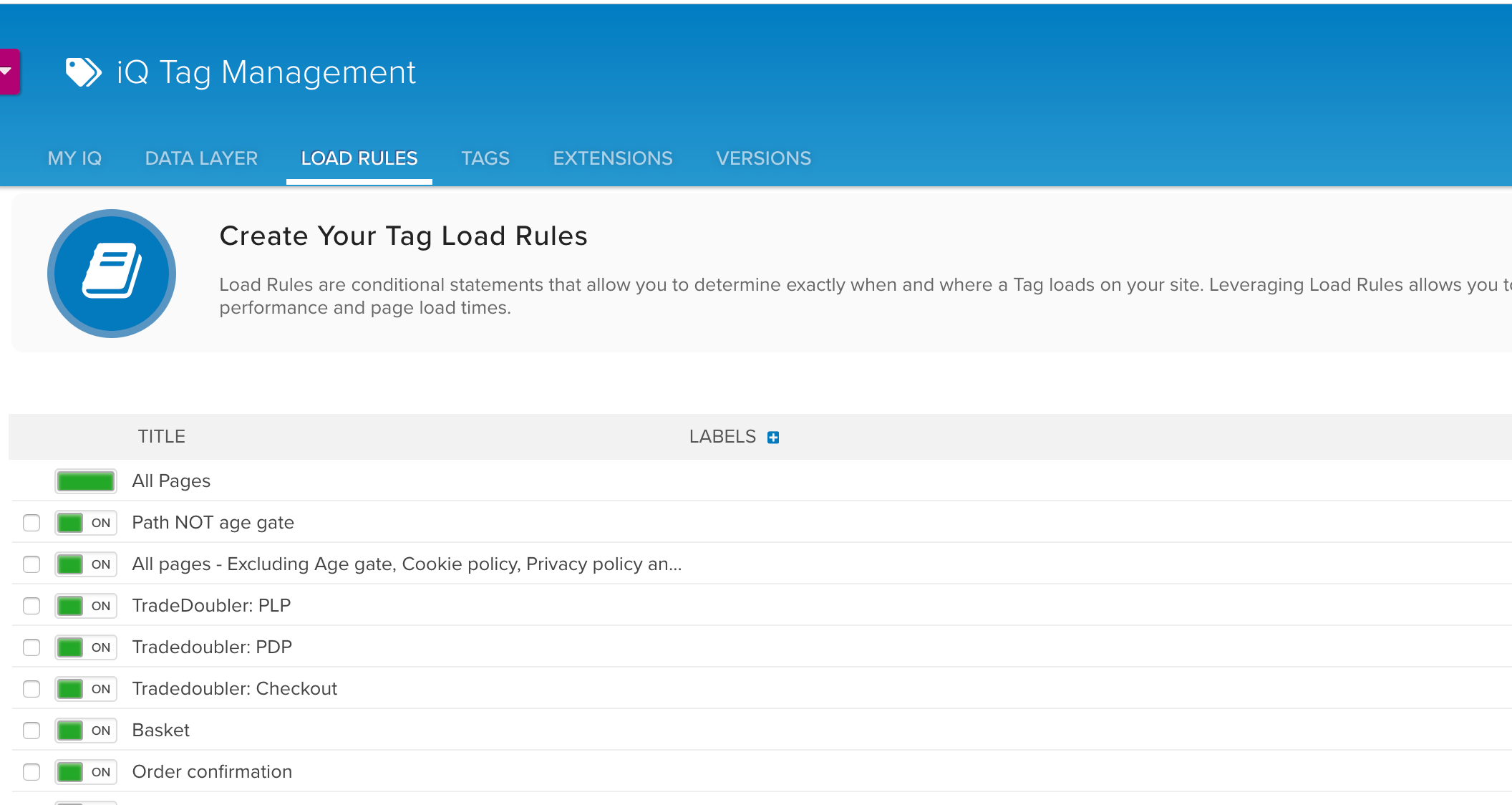Viewport: 1512px width, 805px height.
Task: Open the DATA LAYER tab
Action: coord(201,158)
